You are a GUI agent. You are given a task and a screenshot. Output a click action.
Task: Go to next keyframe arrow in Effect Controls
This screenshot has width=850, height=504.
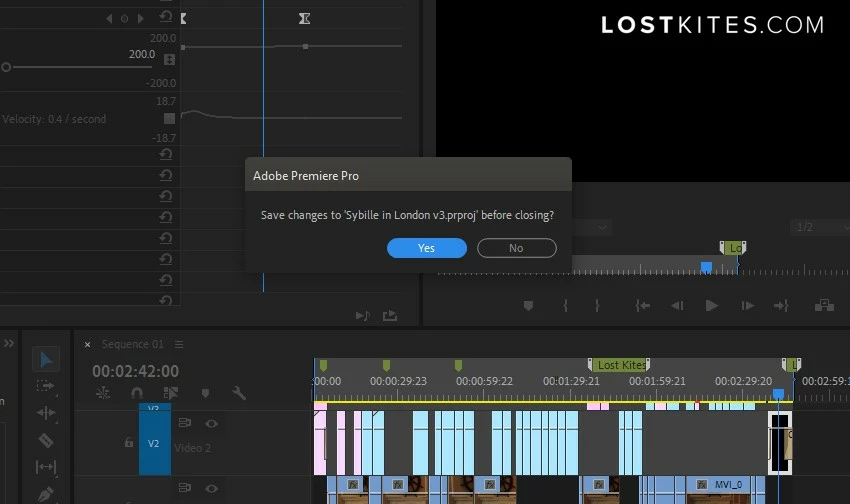click(140, 18)
